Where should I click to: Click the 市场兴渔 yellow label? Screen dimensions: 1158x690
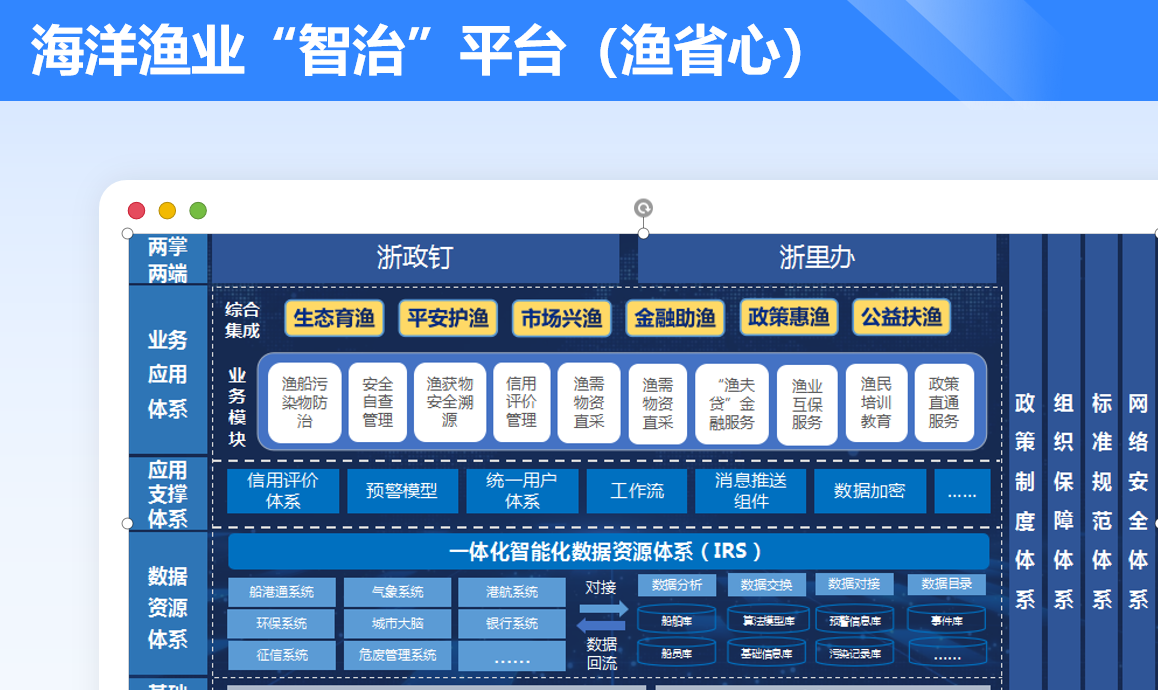click(561, 318)
